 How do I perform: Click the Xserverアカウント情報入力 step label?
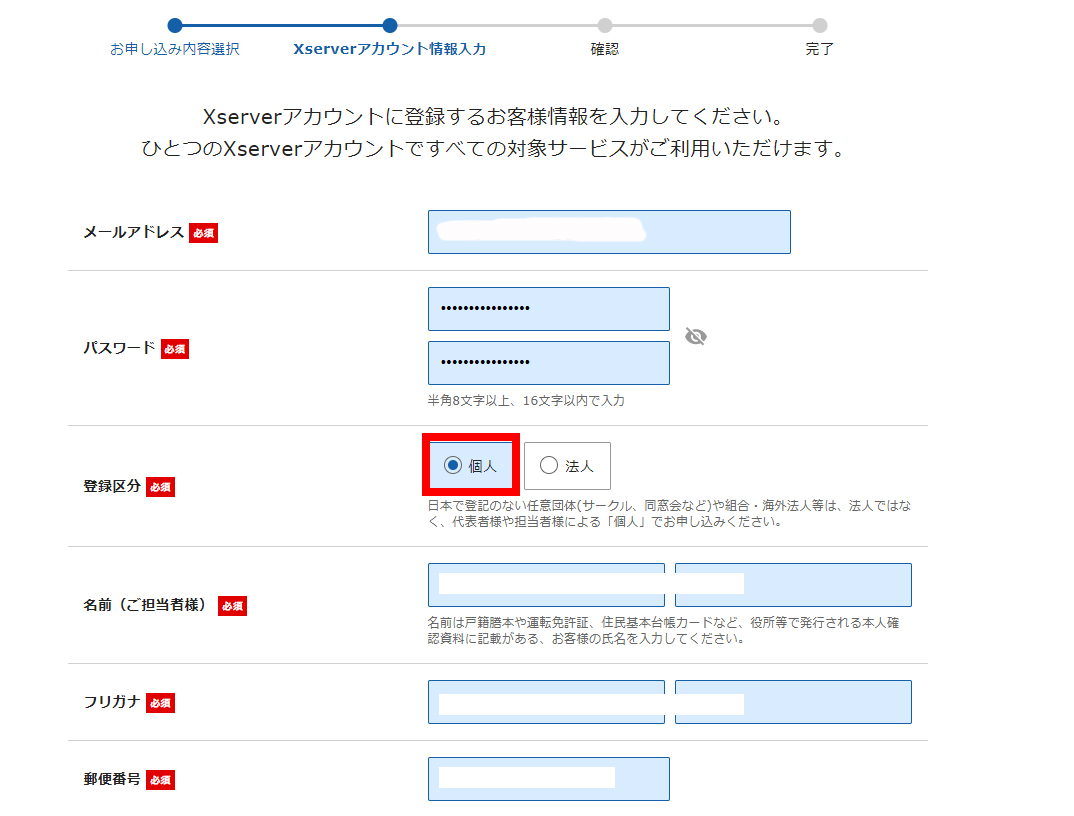(389, 49)
